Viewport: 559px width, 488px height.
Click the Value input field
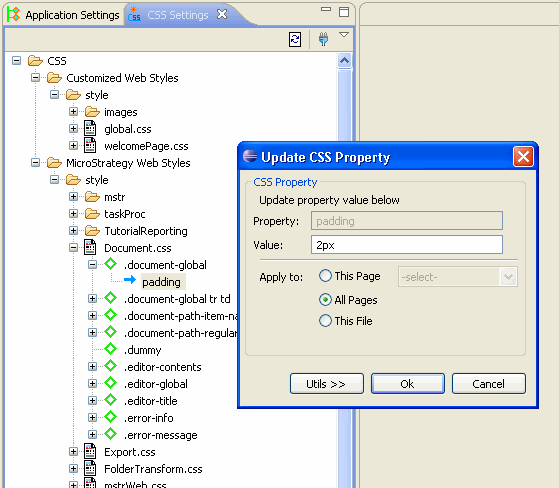pyautogui.click(x=407, y=245)
